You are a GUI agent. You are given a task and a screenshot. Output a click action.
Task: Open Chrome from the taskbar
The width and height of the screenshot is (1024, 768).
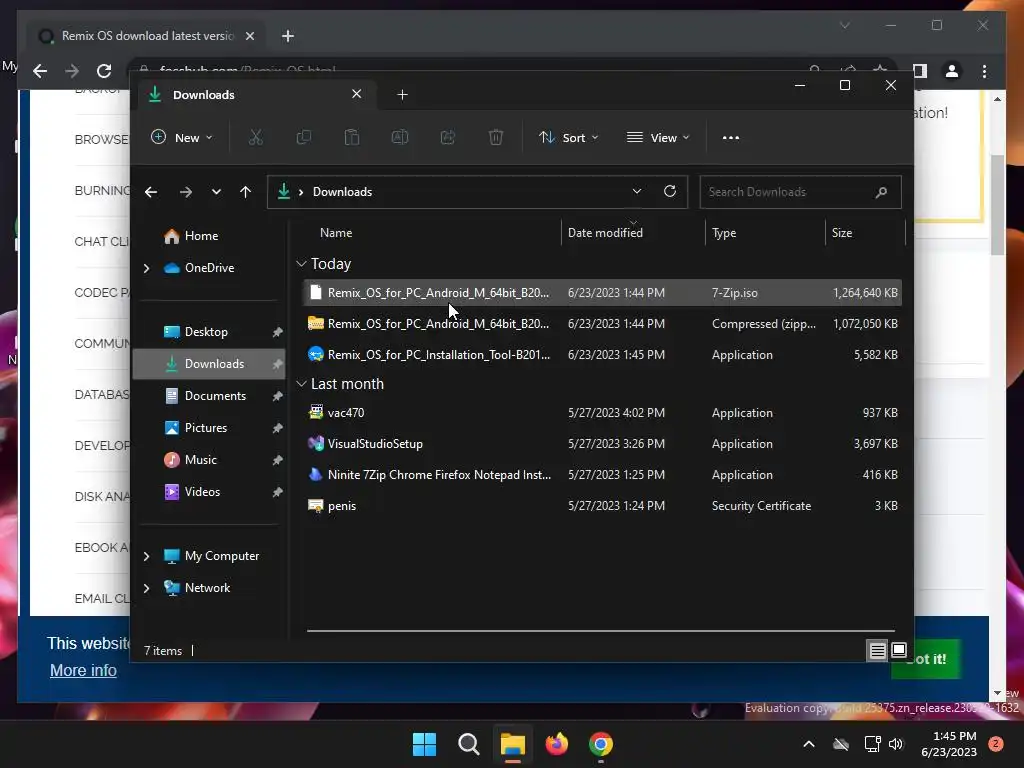[601, 744]
